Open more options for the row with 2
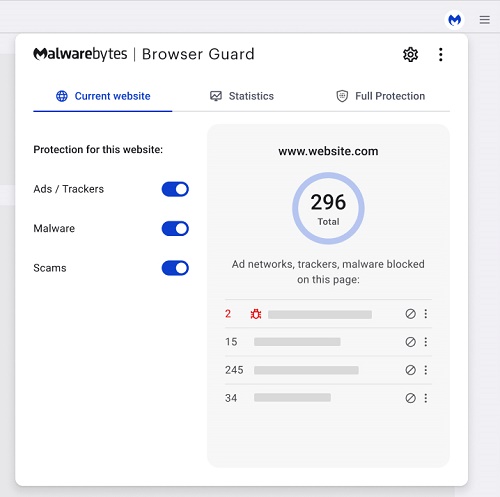 pyautogui.click(x=426, y=314)
